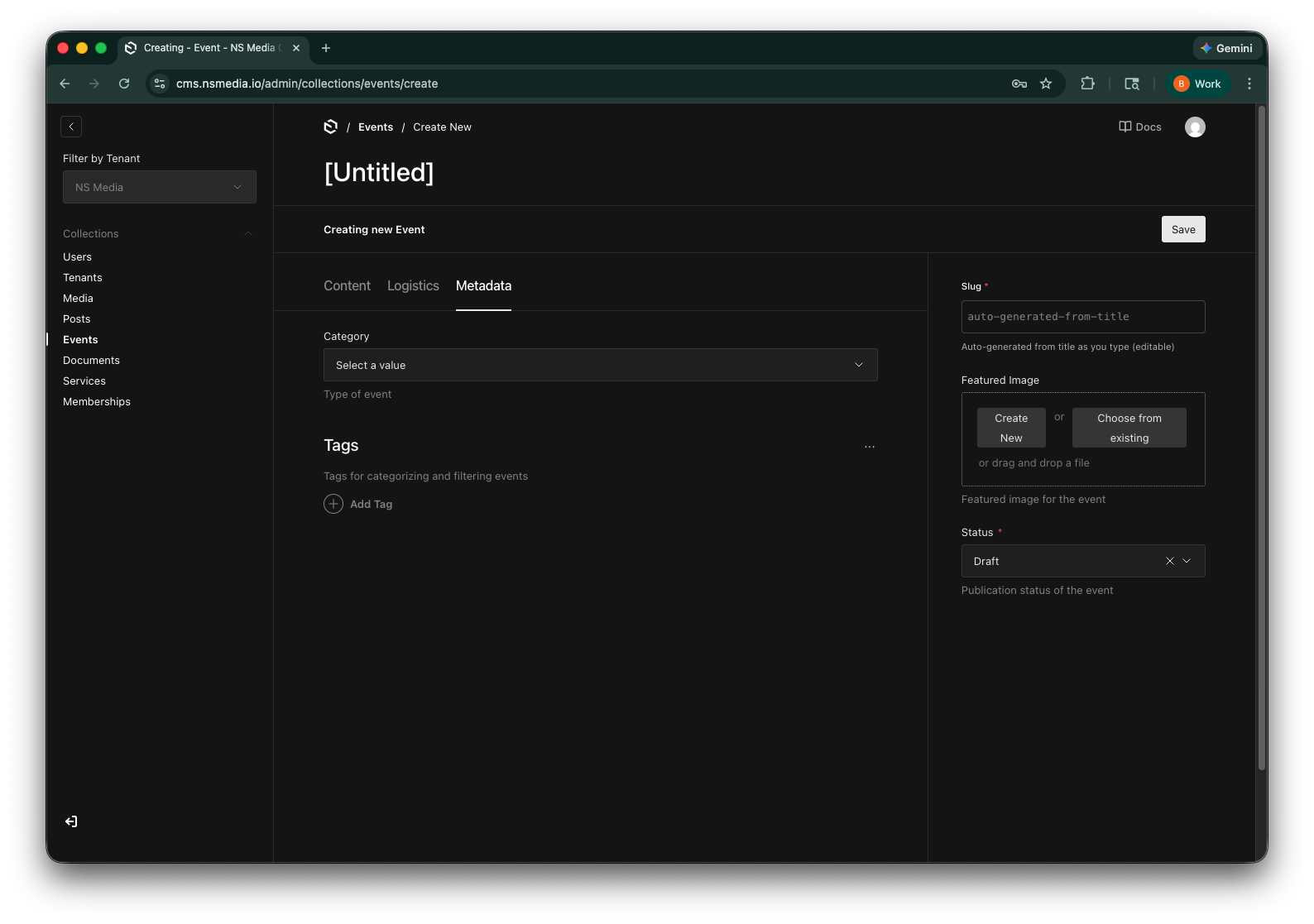1314x924 pixels.
Task: Open the Services collection
Action: point(84,381)
